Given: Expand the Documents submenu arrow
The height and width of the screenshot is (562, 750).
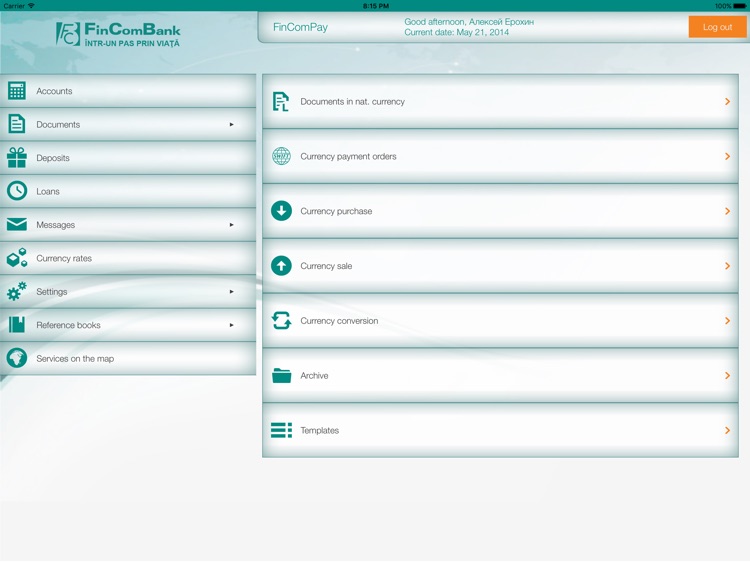Looking at the screenshot, I should (232, 124).
